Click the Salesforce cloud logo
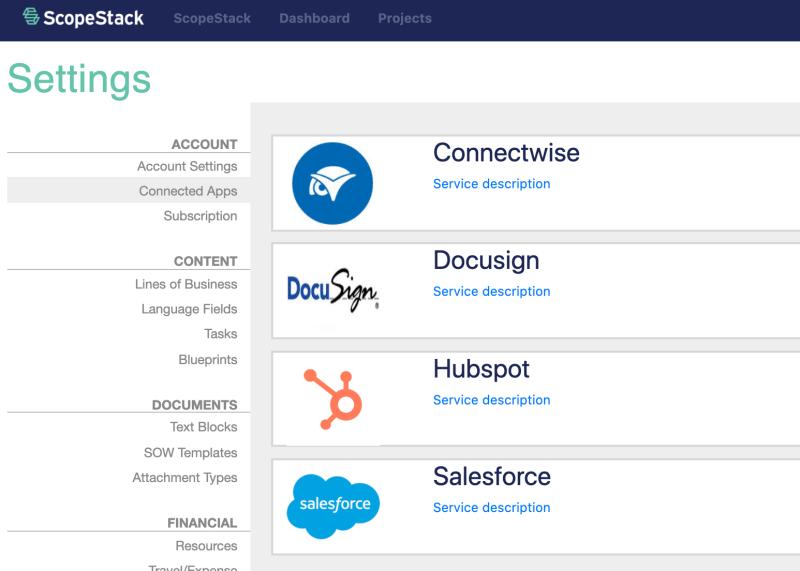 (333, 506)
